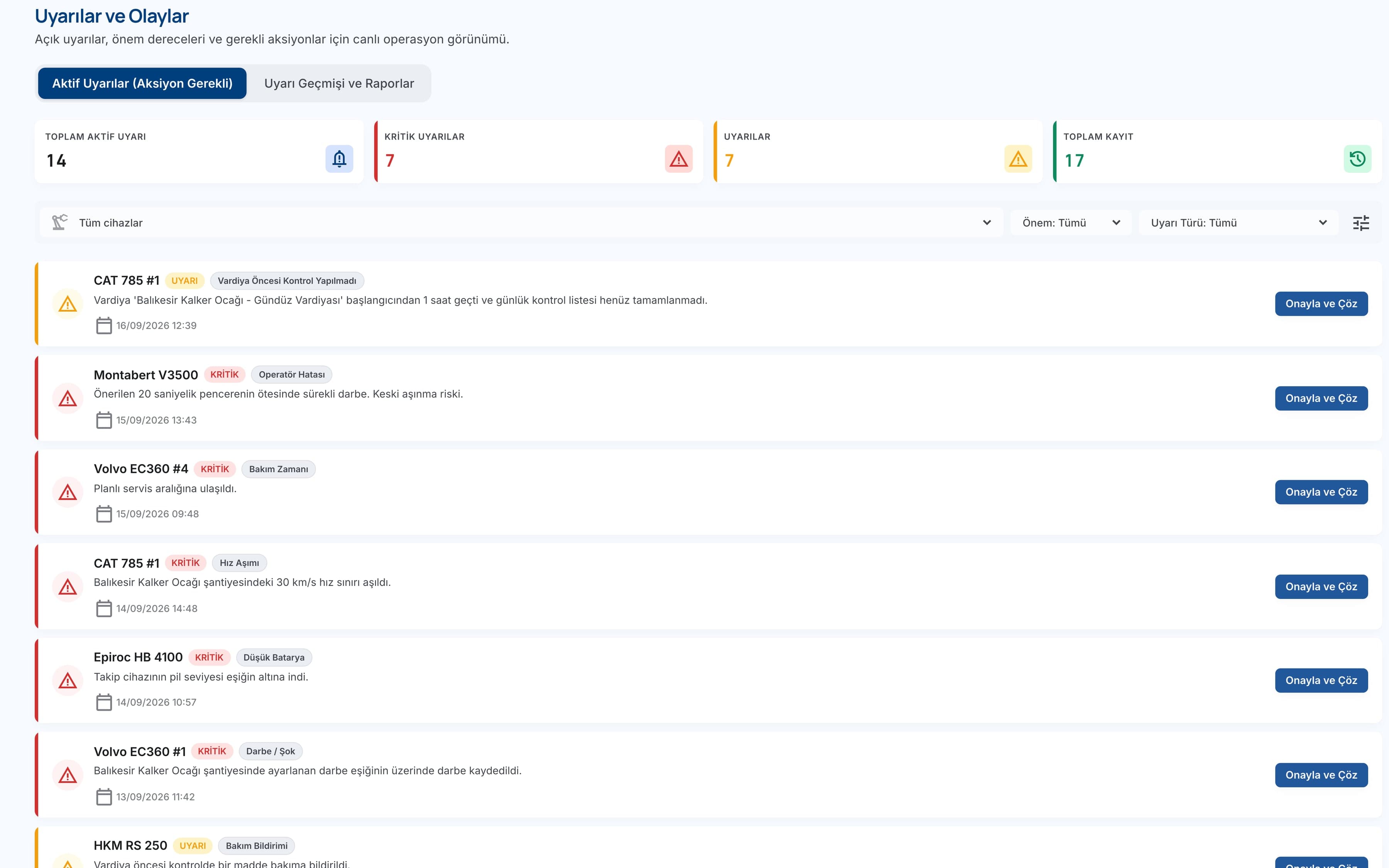This screenshot has width=1389, height=868.
Task: Click the excavator icon in device filter
Action: point(60,222)
